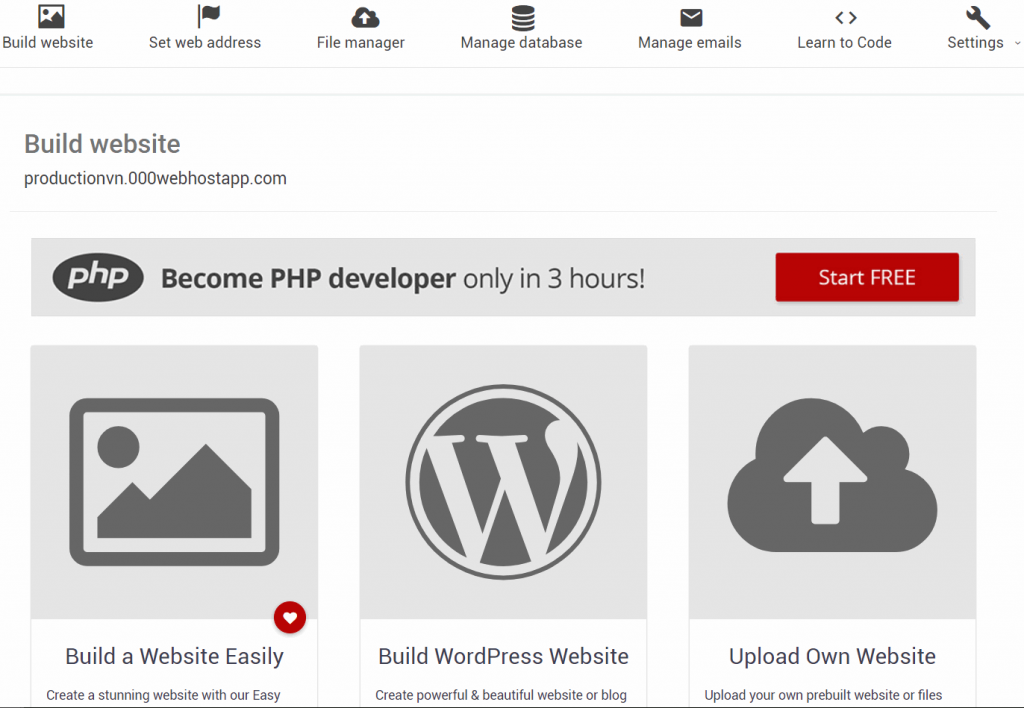Click the Upload Own Website title
Viewport: 1024px width, 708px height.
pos(832,656)
